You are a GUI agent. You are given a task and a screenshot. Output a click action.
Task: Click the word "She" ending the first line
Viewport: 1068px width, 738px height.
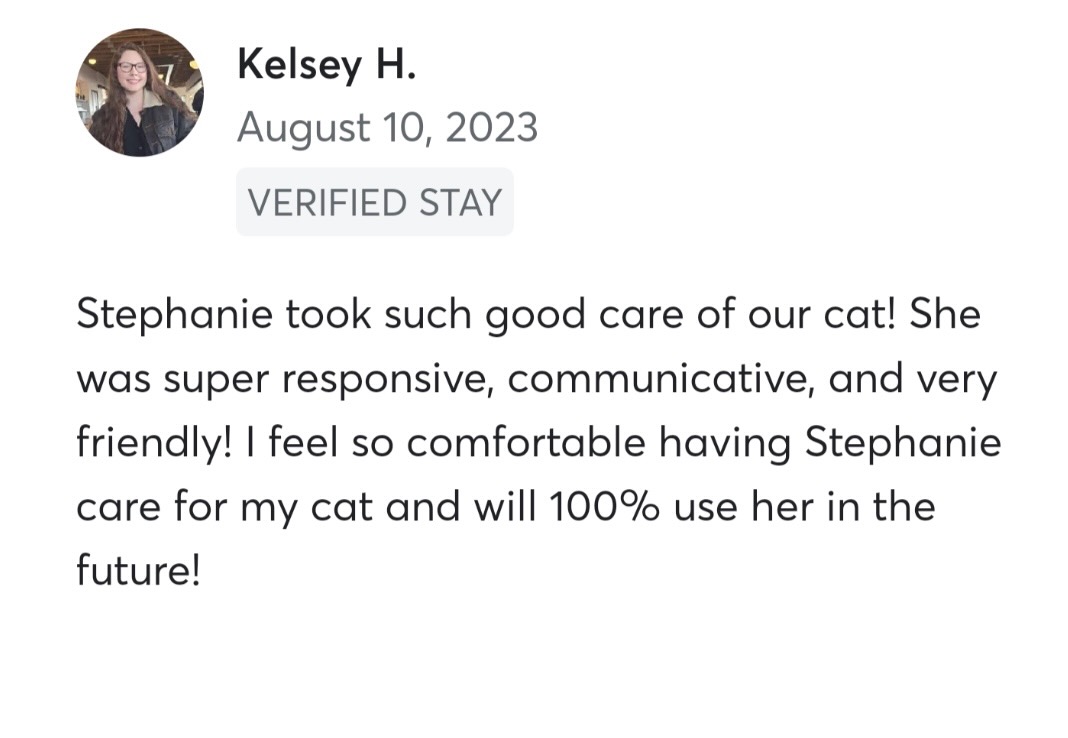click(x=945, y=316)
